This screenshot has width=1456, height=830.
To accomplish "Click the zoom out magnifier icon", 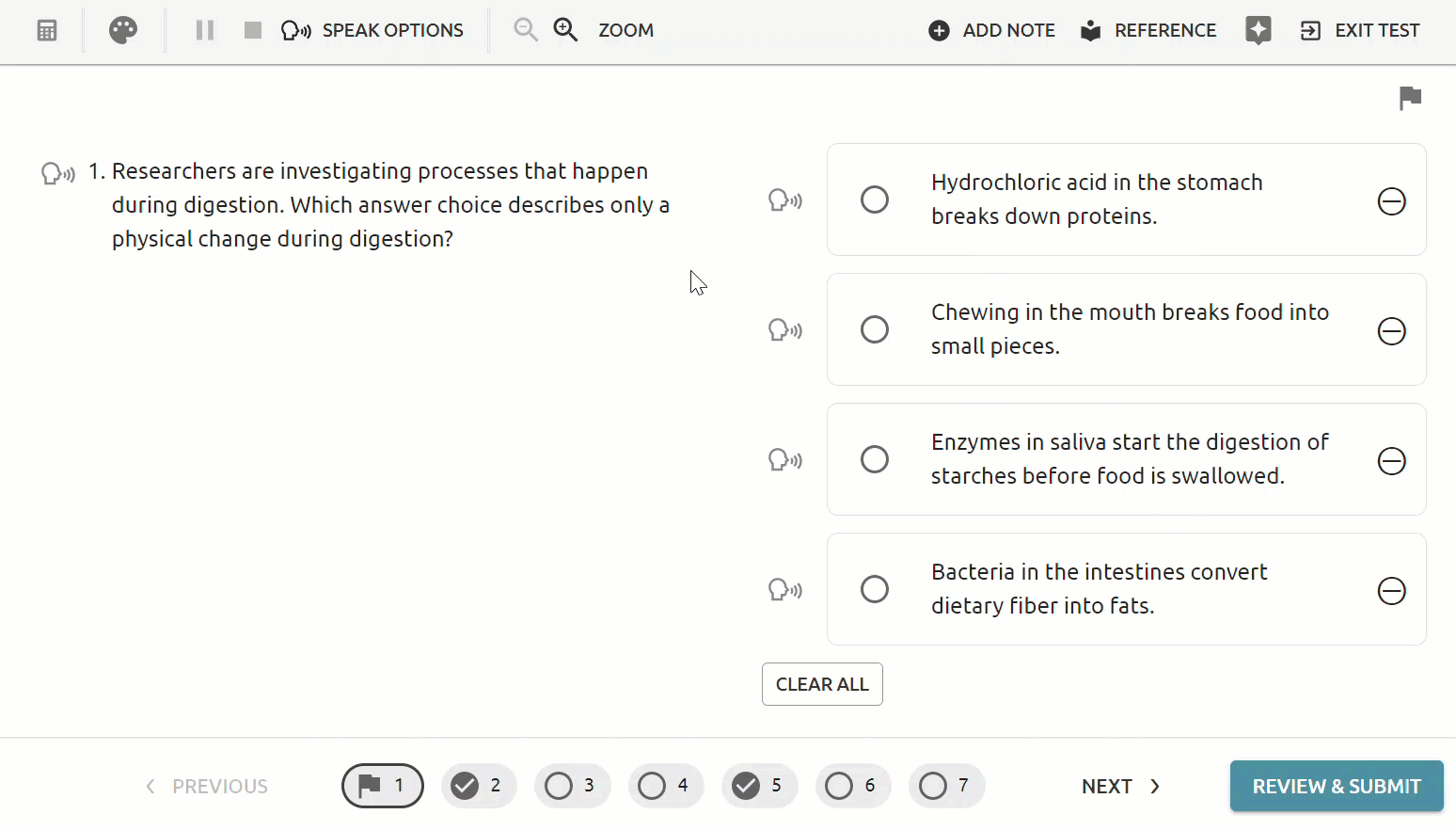I will [x=526, y=30].
